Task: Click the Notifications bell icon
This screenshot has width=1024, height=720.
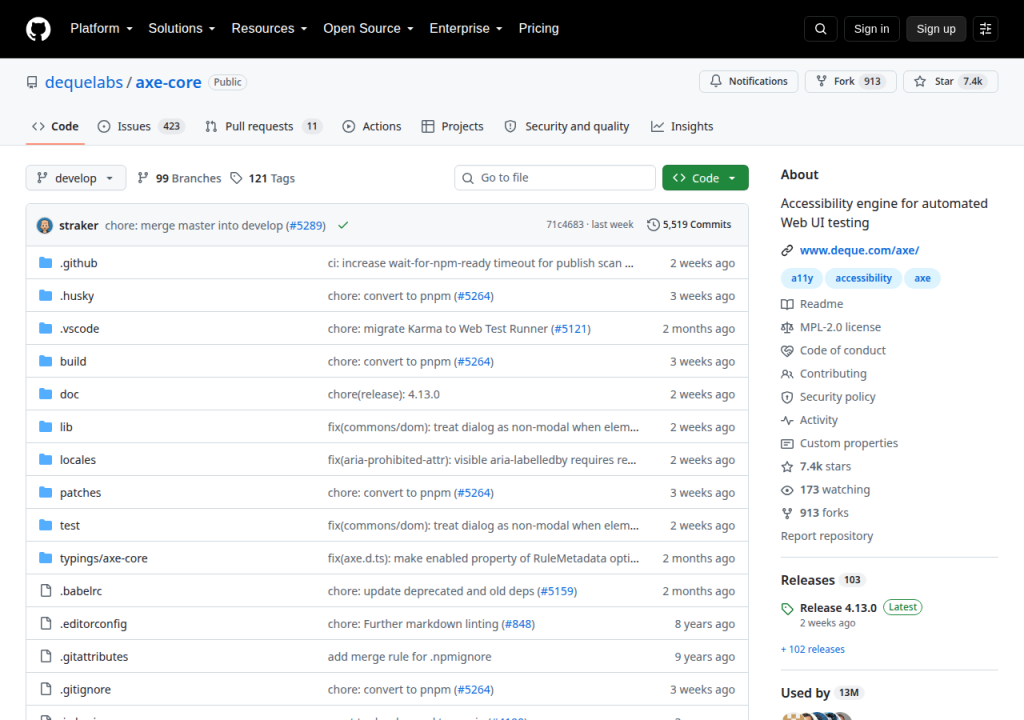Action: tap(716, 81)
